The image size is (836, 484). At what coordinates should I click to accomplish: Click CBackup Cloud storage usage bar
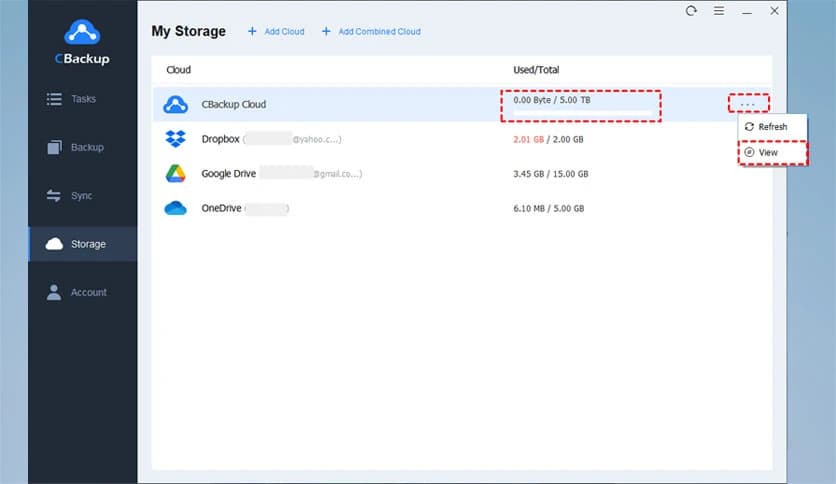click(582, 112)
